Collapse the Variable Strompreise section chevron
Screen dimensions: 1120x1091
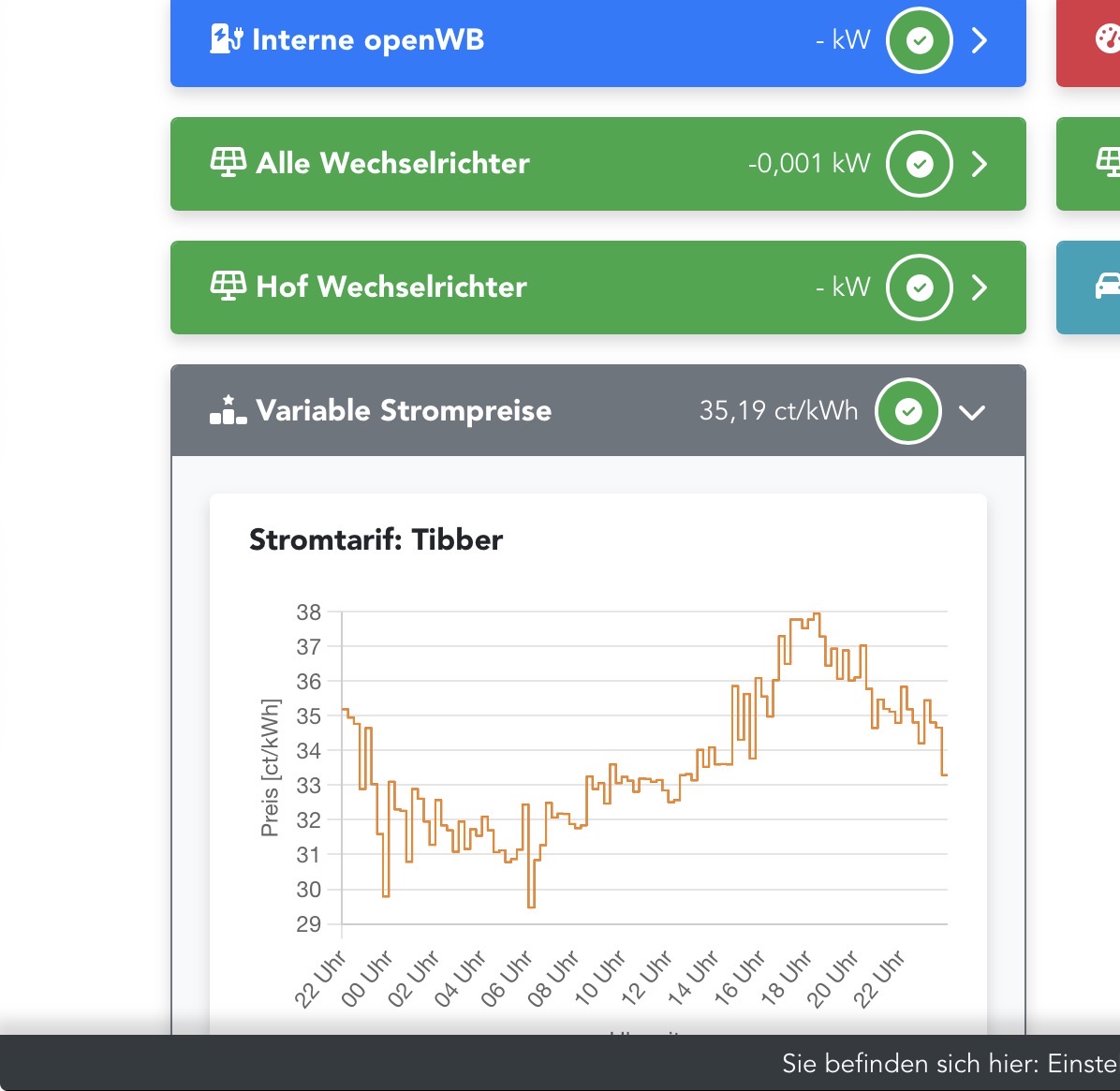tap(972, 412)
